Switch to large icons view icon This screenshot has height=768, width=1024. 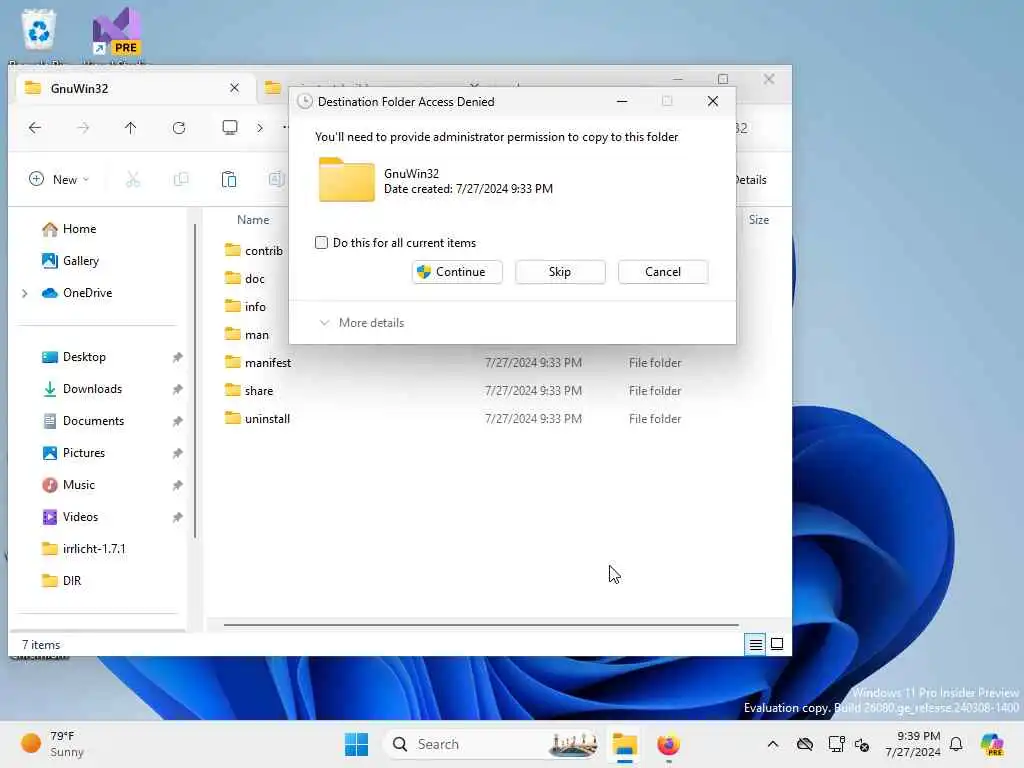tap(777, 645)
